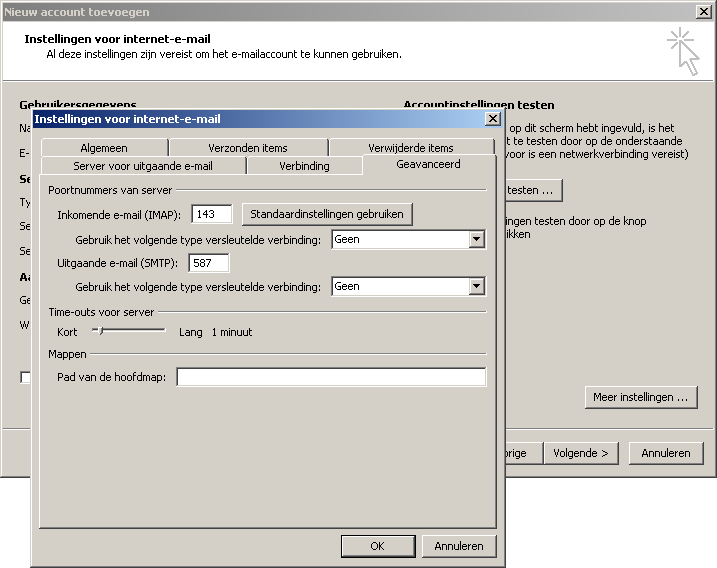This screenshot has height=568, width=717.
Task: Open the incoming encrypted connection type dropdown
Action: 476,240
